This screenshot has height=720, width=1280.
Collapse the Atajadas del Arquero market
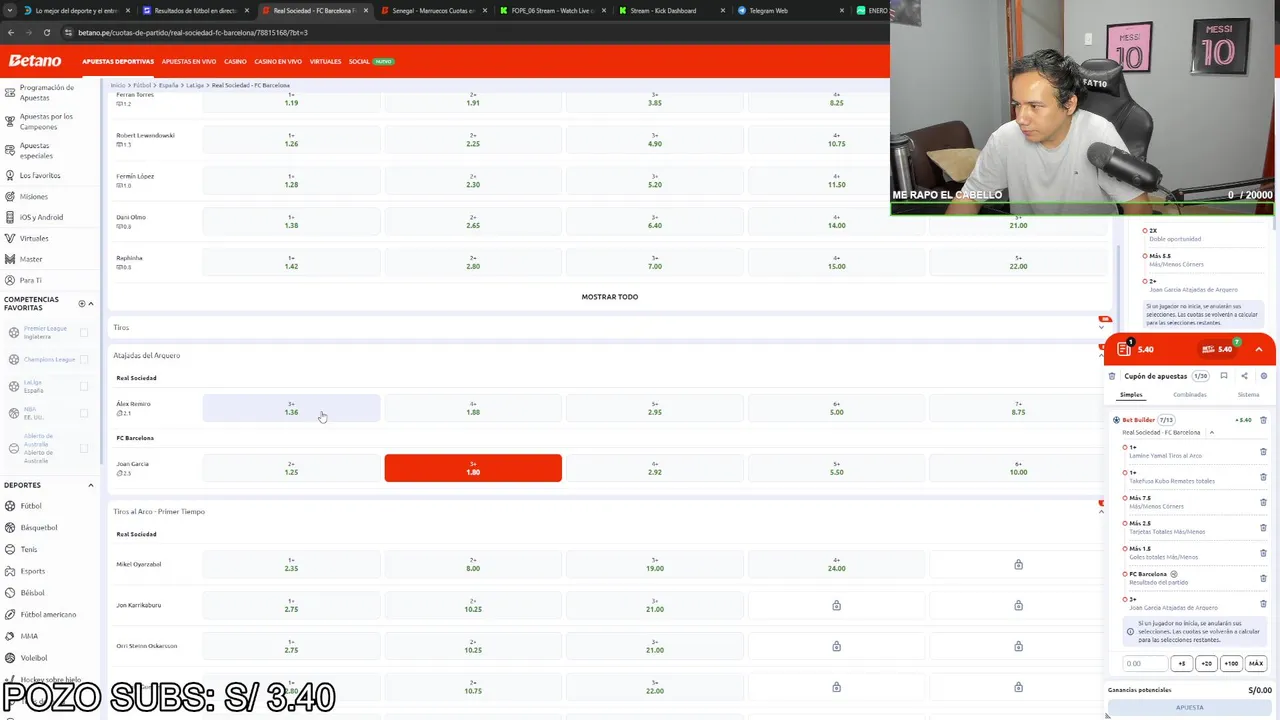pyautogui.click(x=1101, y=355)
